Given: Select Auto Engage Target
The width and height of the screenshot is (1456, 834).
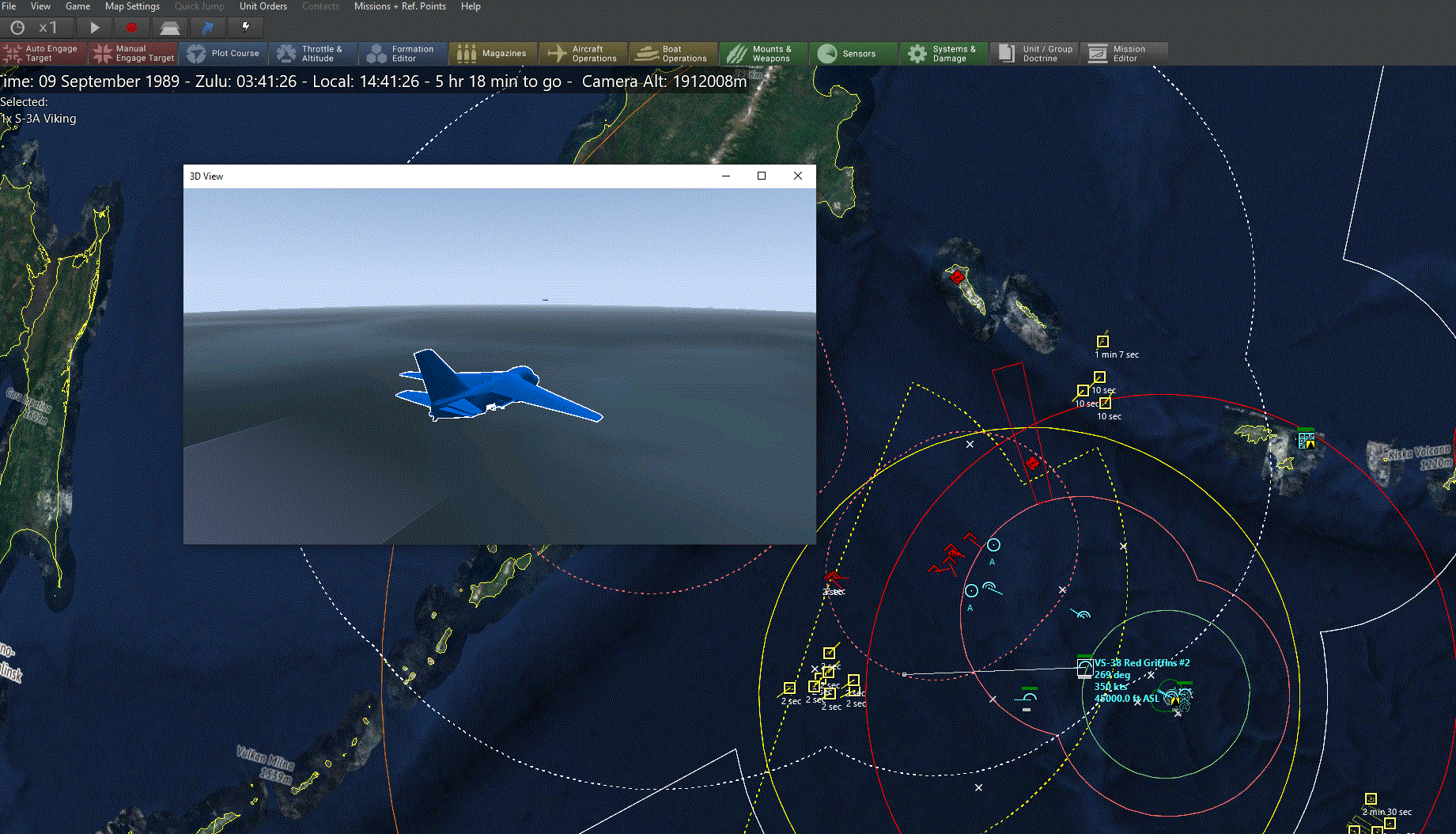Looking at the screenshot, I should click(x=43, y=53).
